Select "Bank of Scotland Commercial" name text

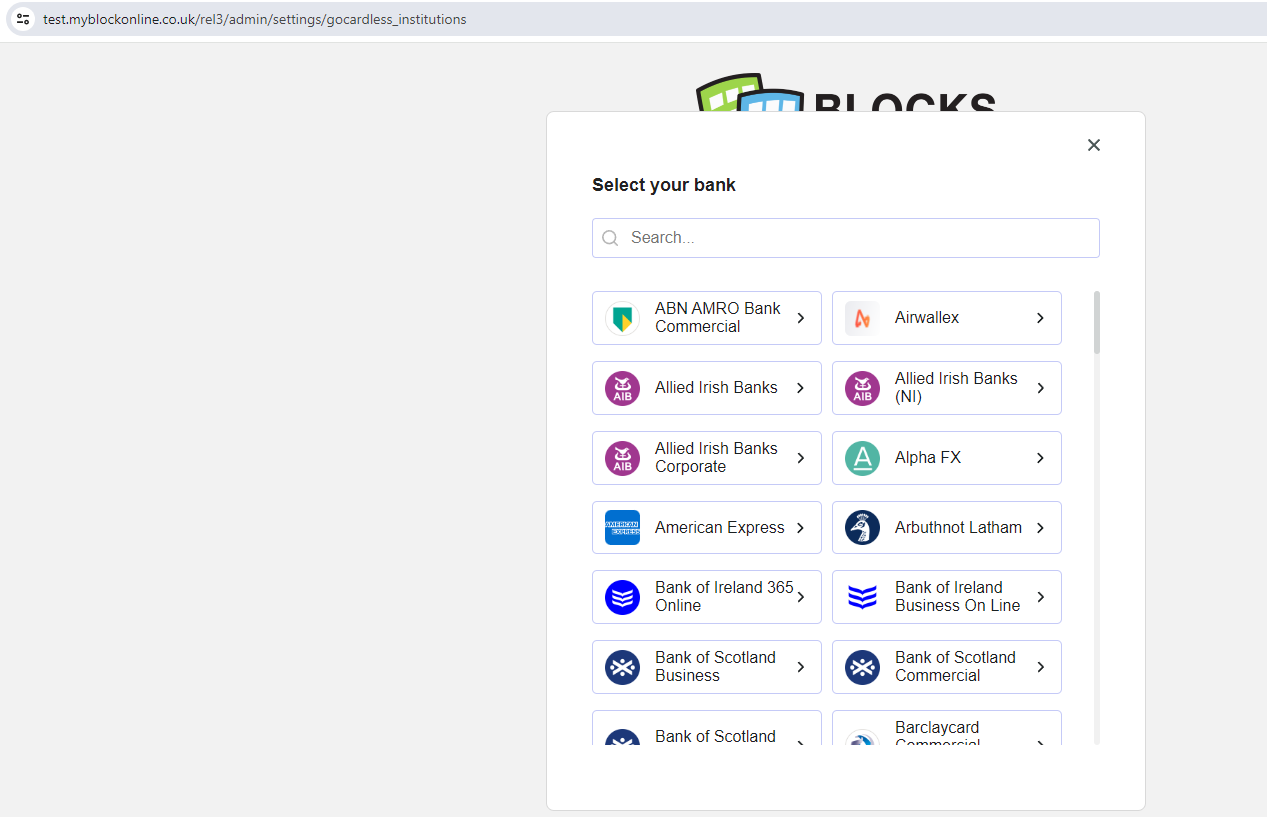(x=955, y=667)
